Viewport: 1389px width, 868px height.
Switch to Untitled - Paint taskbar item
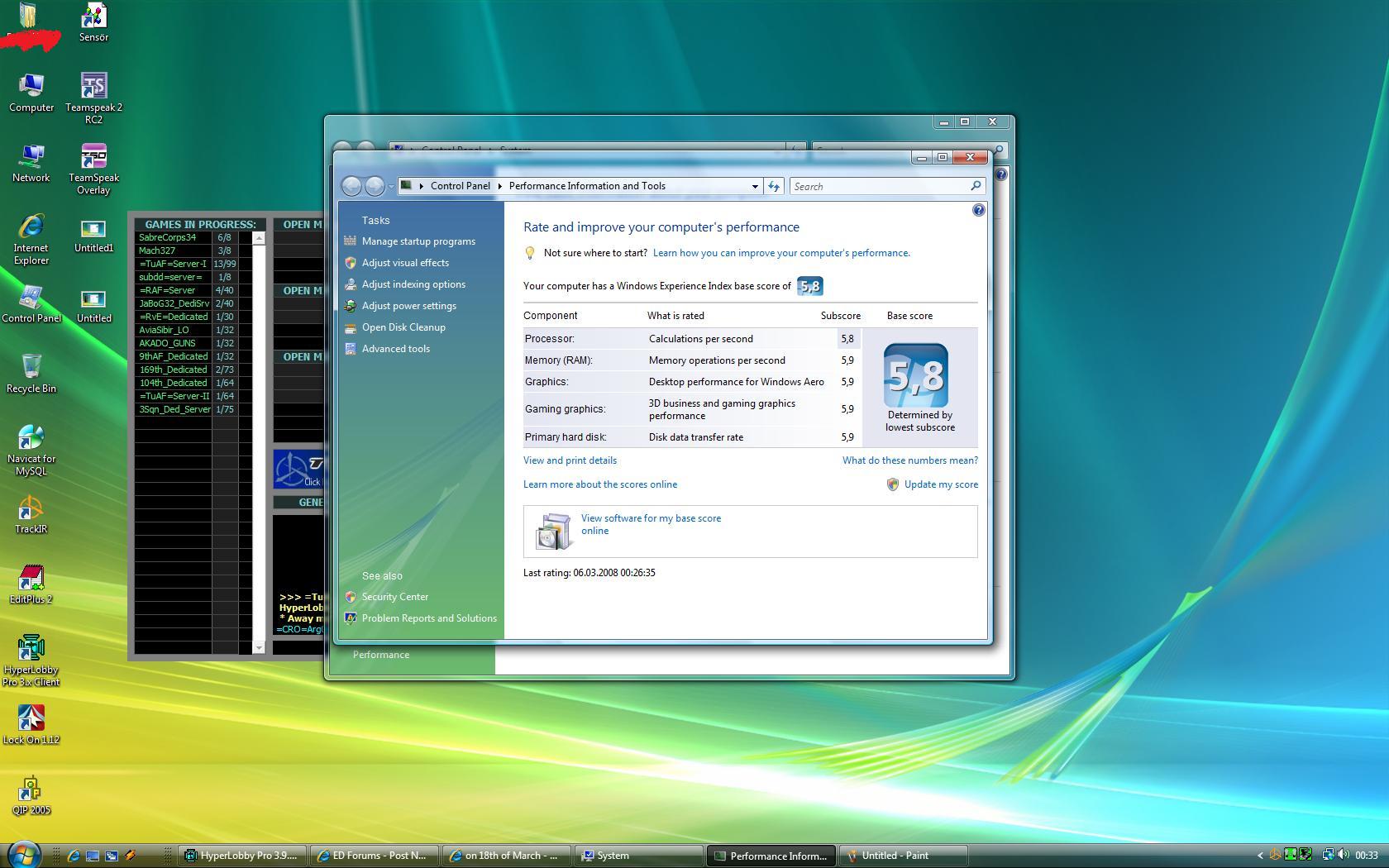pyautogui.click(x=902, y=856)
